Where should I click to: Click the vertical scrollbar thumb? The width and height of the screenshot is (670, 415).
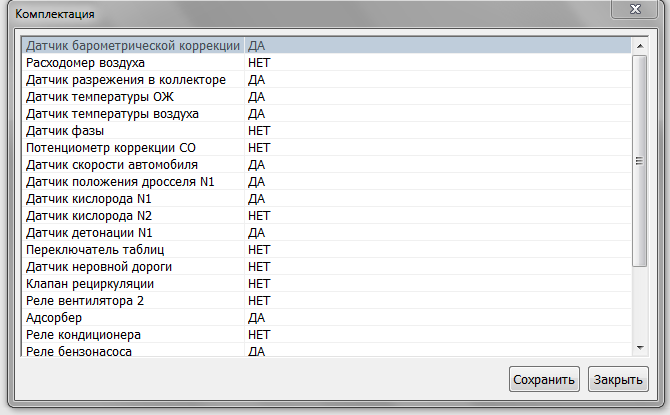tap(640, 160)
